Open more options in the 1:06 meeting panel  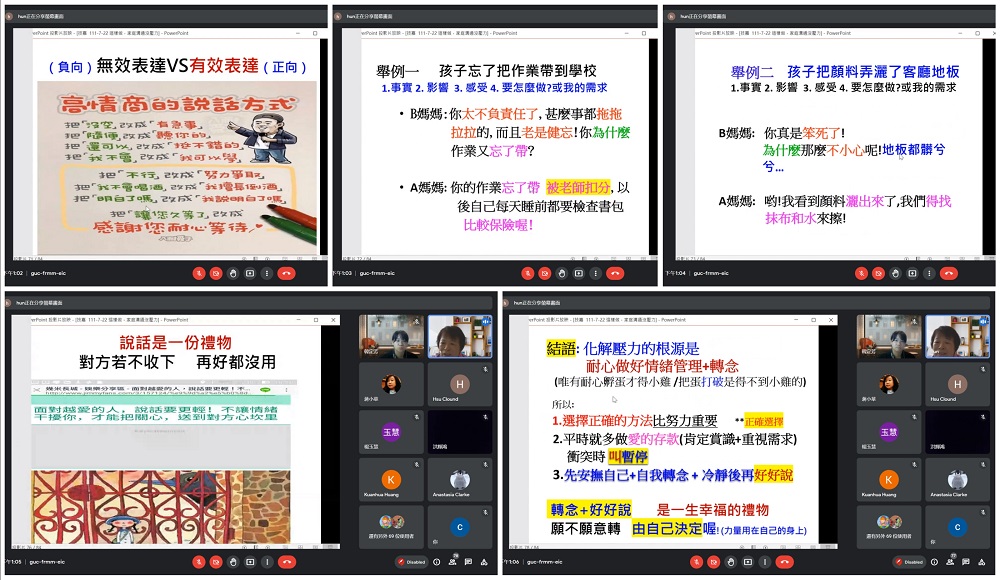click(x=764, y=562)
